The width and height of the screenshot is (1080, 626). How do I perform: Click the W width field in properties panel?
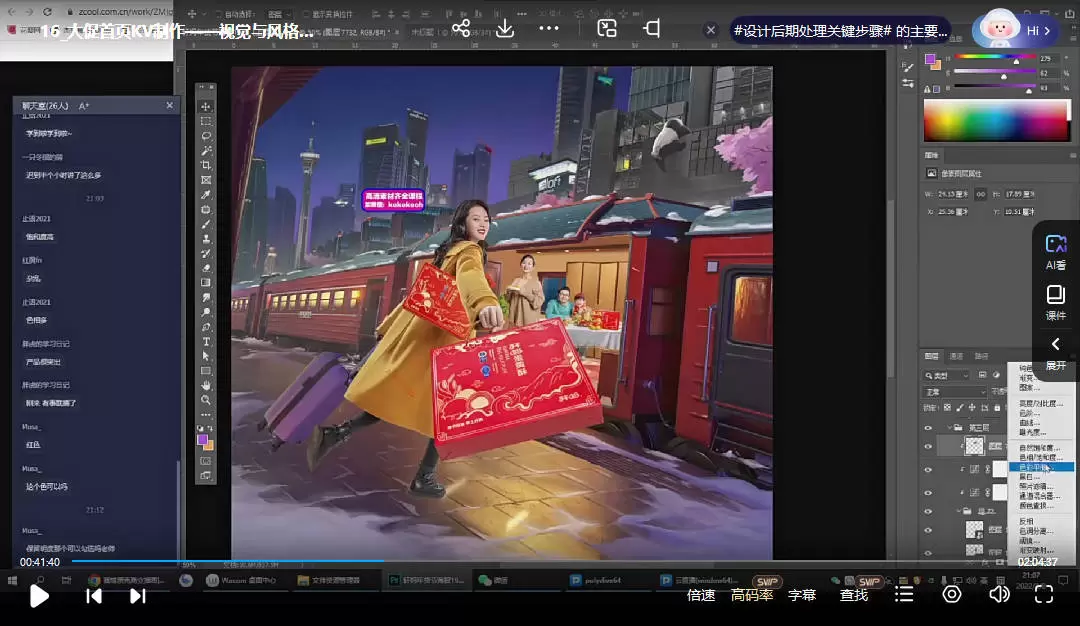coord(953,194)
